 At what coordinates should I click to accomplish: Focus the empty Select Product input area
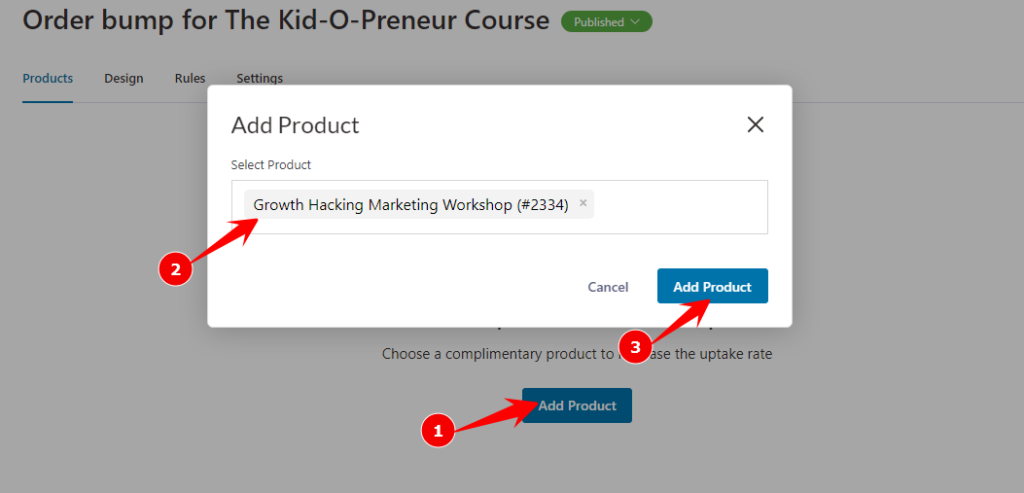coord(679,207)
